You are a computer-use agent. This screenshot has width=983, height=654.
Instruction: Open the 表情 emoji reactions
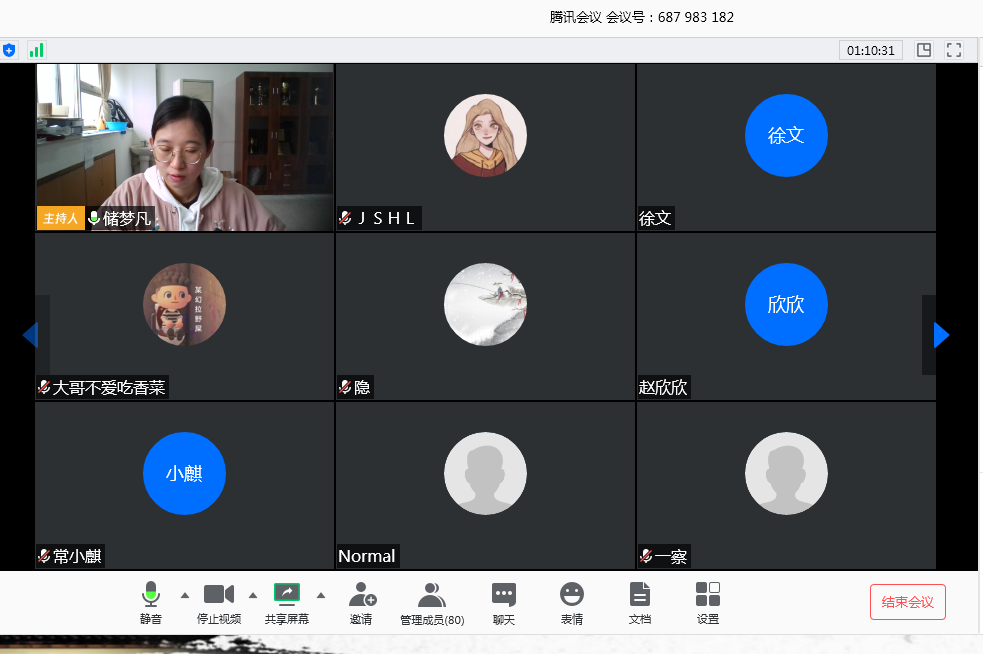572,601
